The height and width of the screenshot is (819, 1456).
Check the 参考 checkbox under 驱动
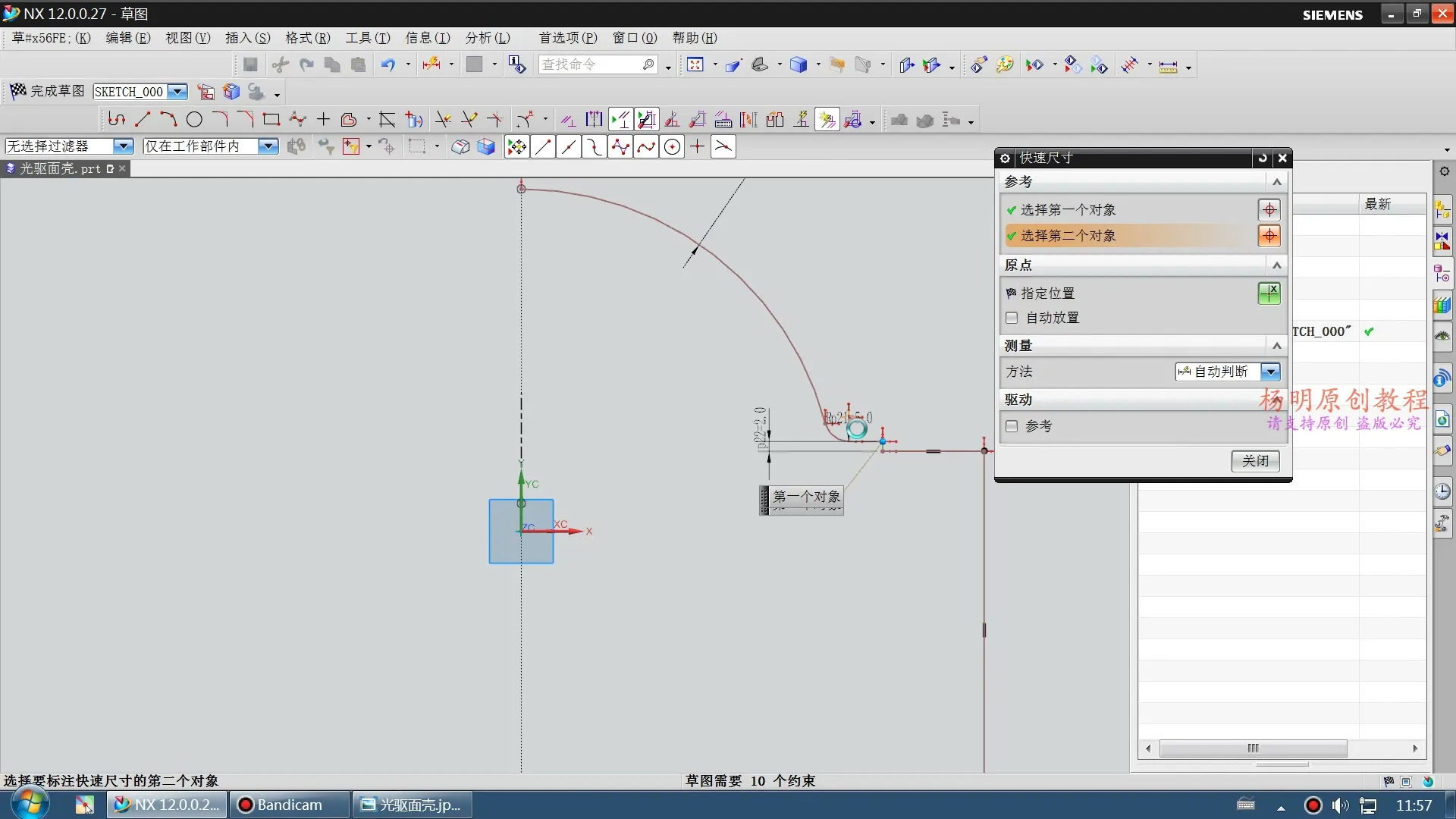pyautogui.click(x=1012, y=426)
